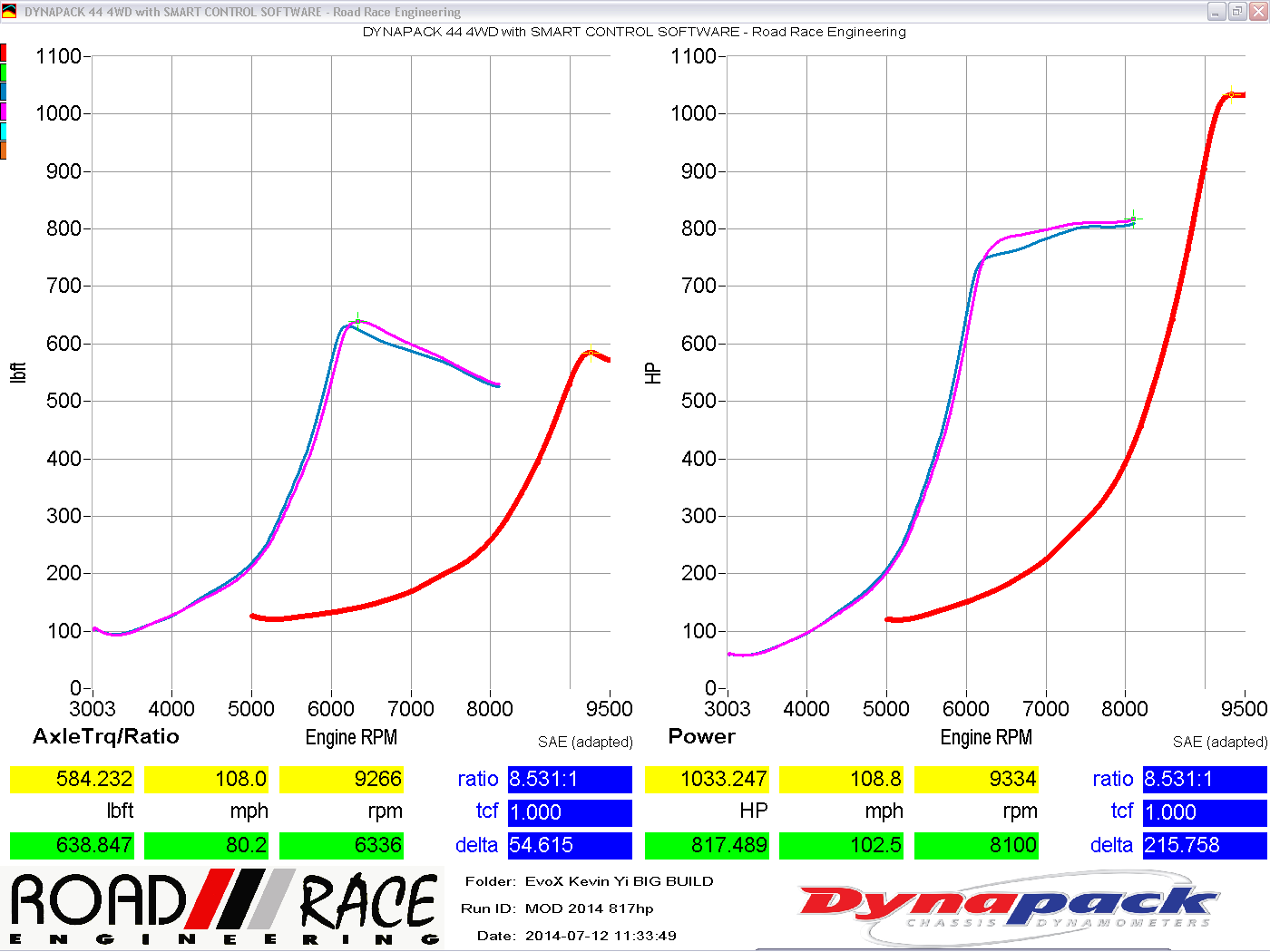
Task: Maximize the Dynapack window
Action: (1237, 12)
